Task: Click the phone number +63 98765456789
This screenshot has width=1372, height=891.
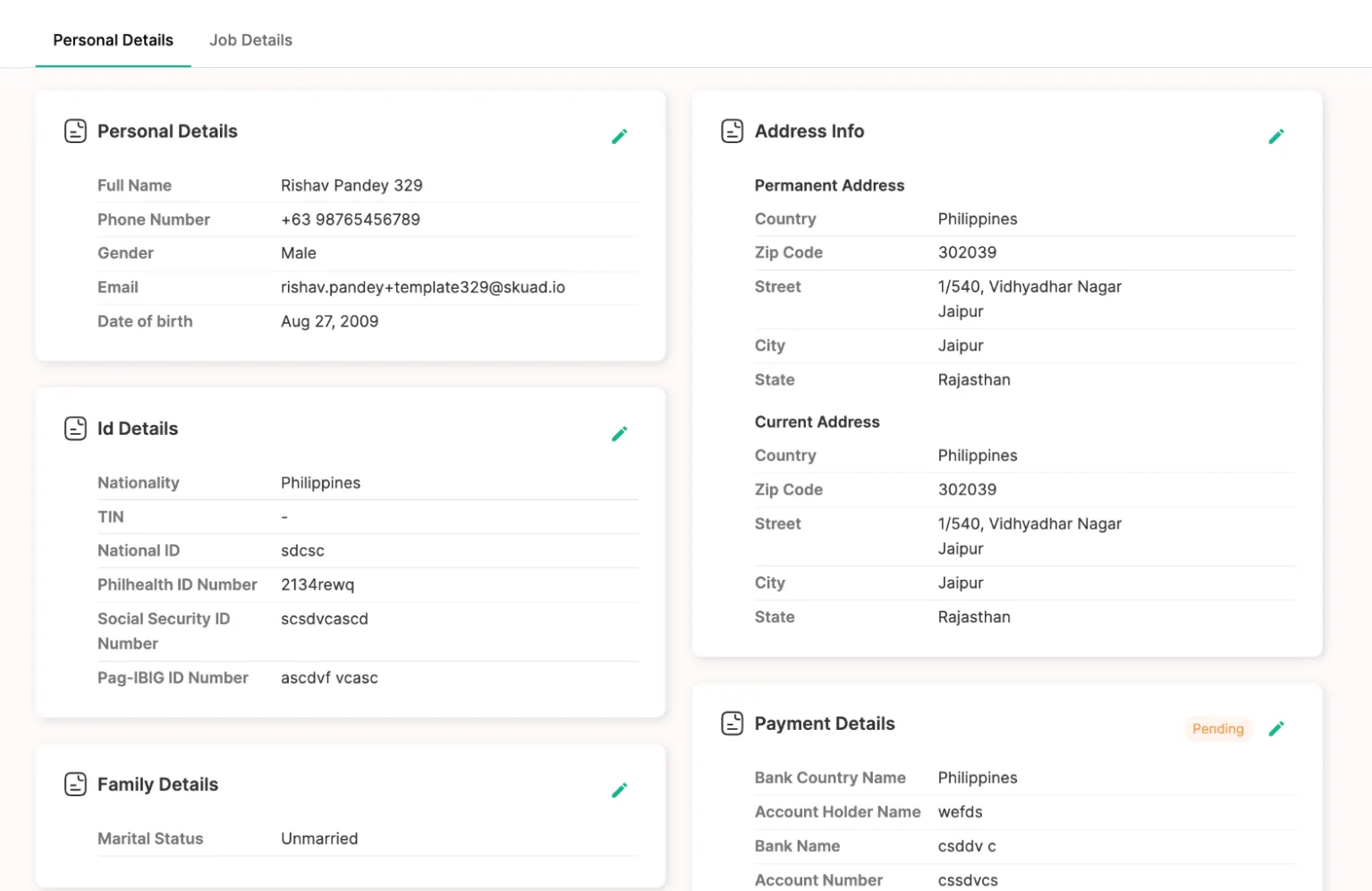Action: pyautogui.click(x=351, y=219)
